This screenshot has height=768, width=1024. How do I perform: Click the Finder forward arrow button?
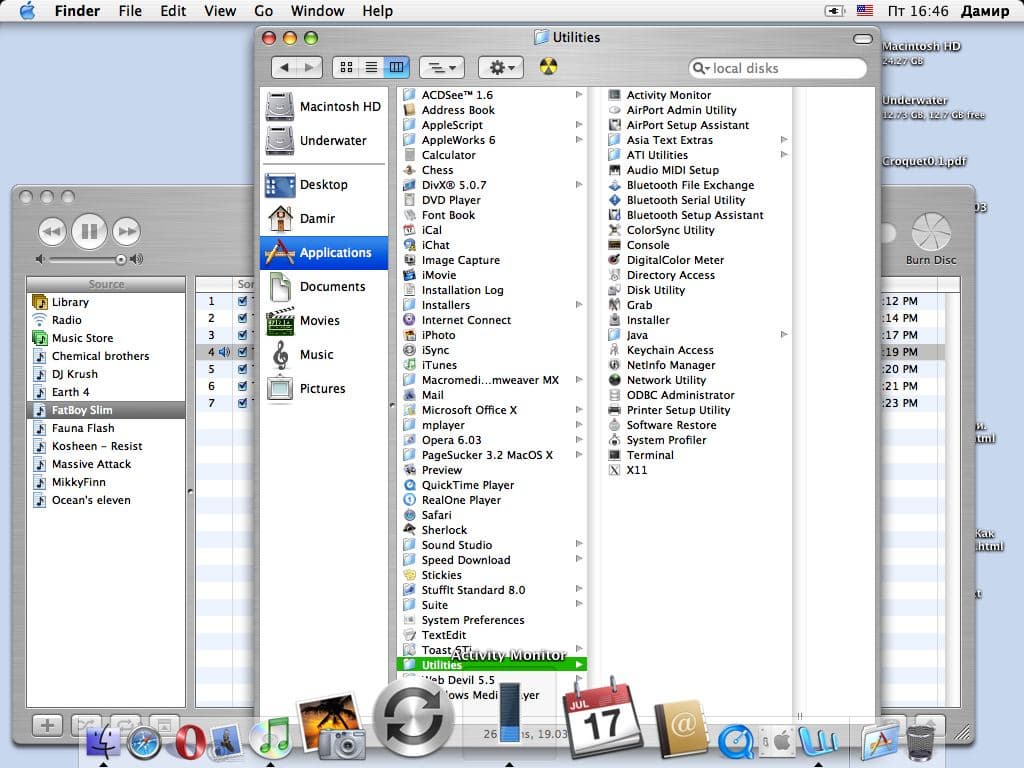coord(310,67)
